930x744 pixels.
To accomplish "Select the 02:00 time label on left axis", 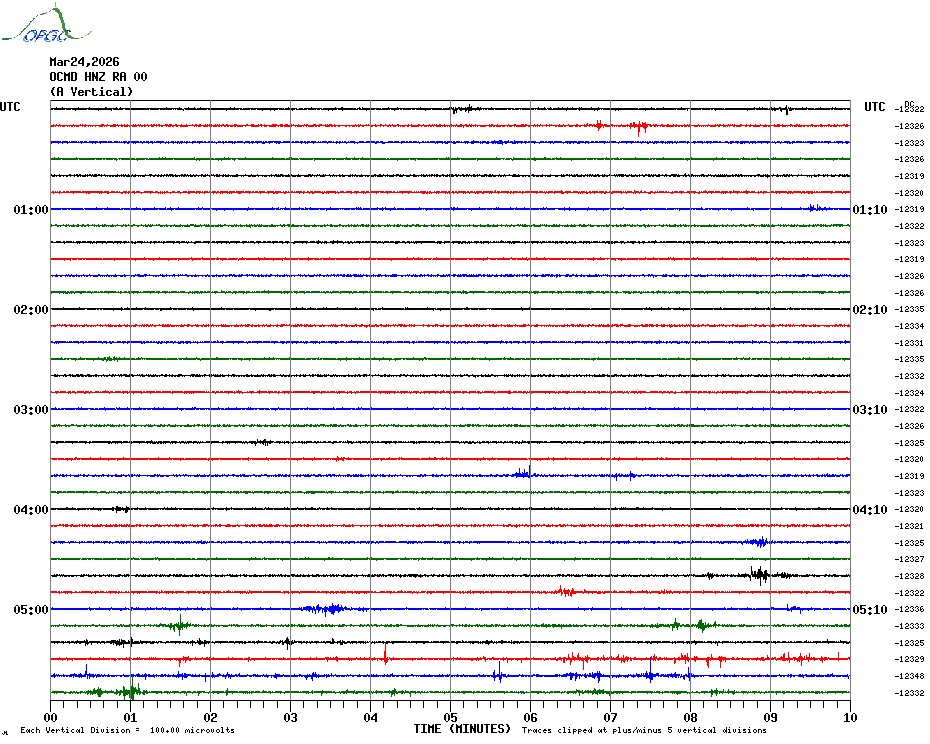I will click(31, 310).
